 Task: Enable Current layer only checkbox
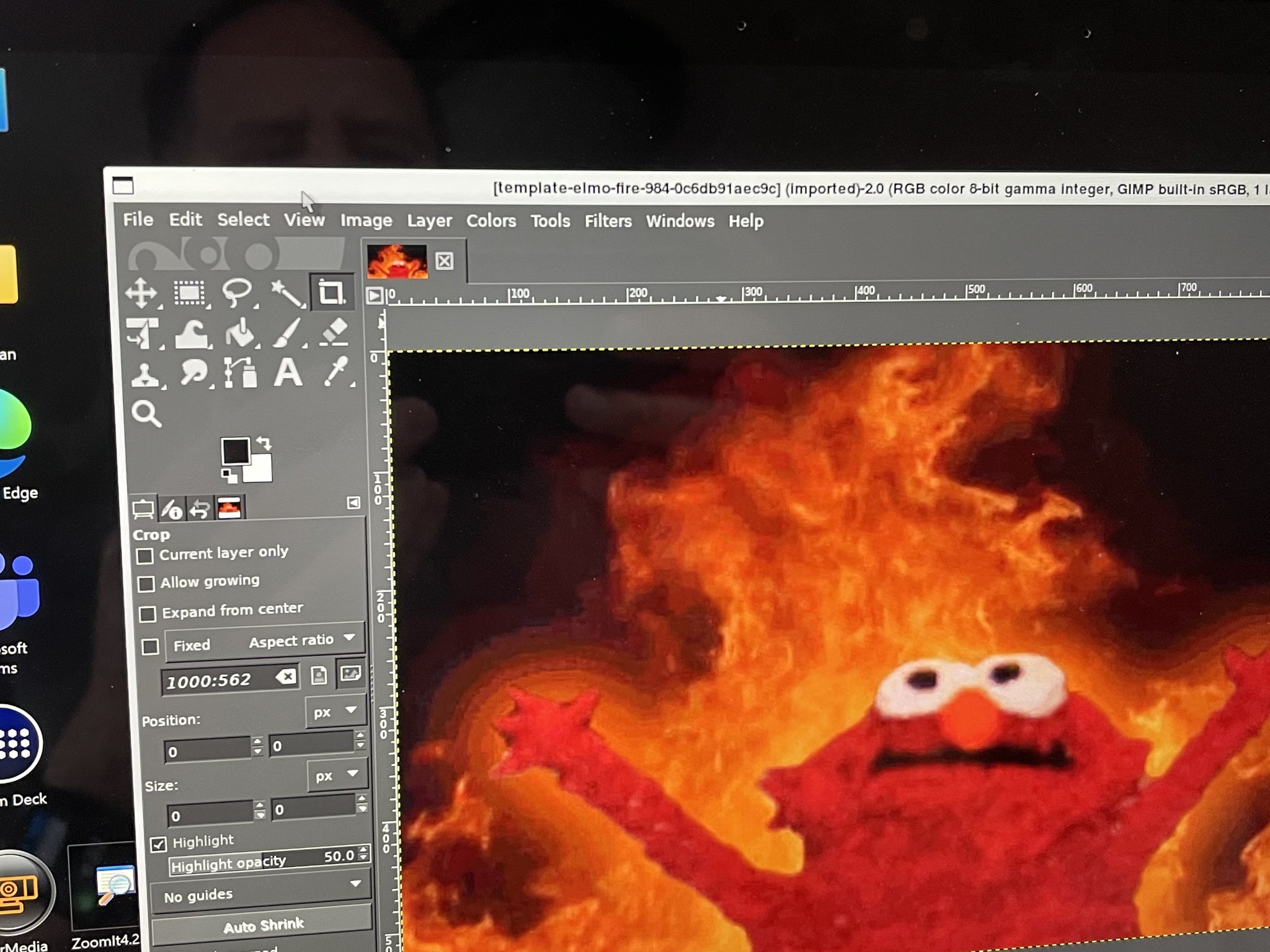[145, 555]
